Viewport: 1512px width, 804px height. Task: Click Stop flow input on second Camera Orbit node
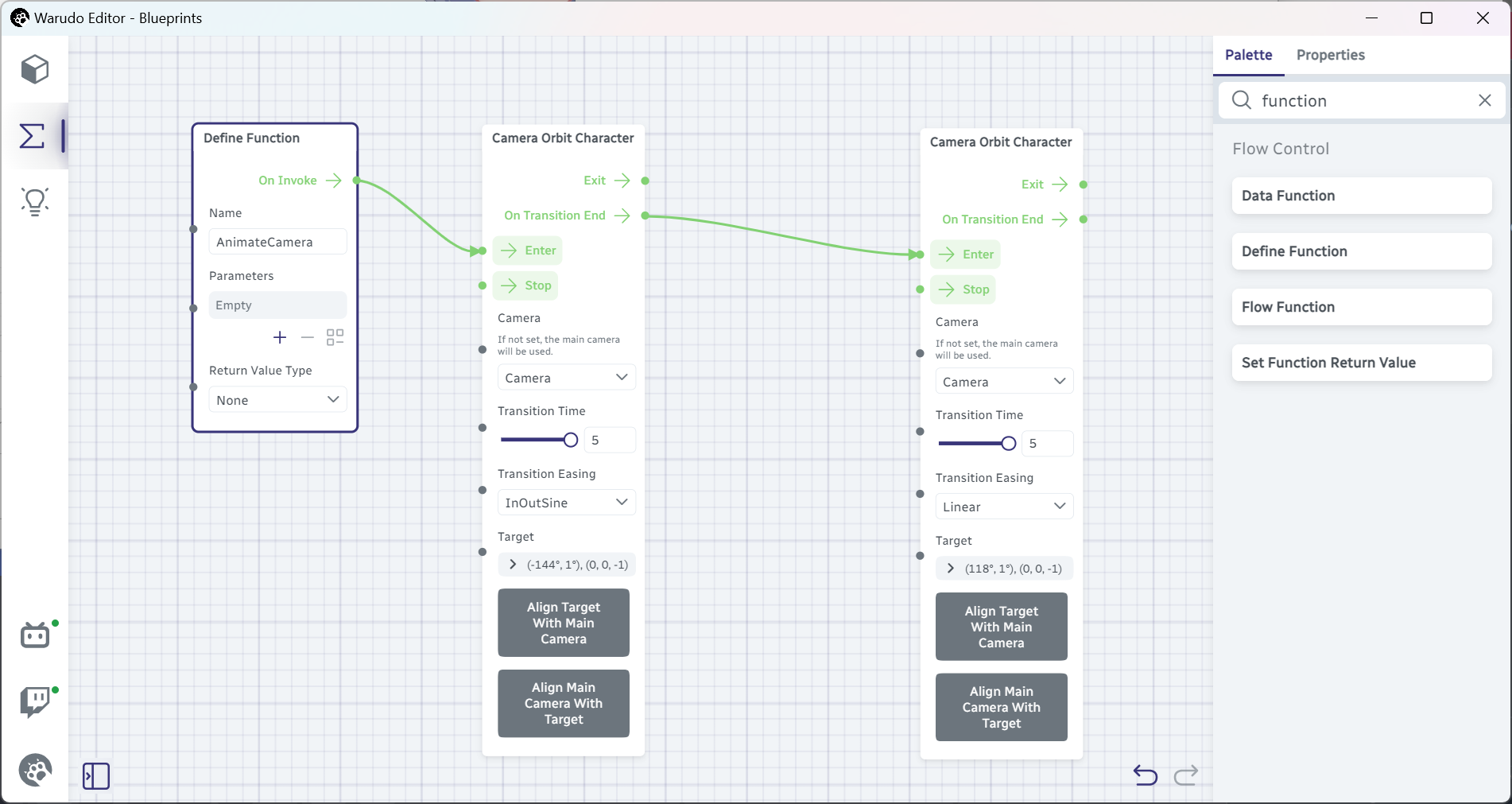(x=963, y=289)
